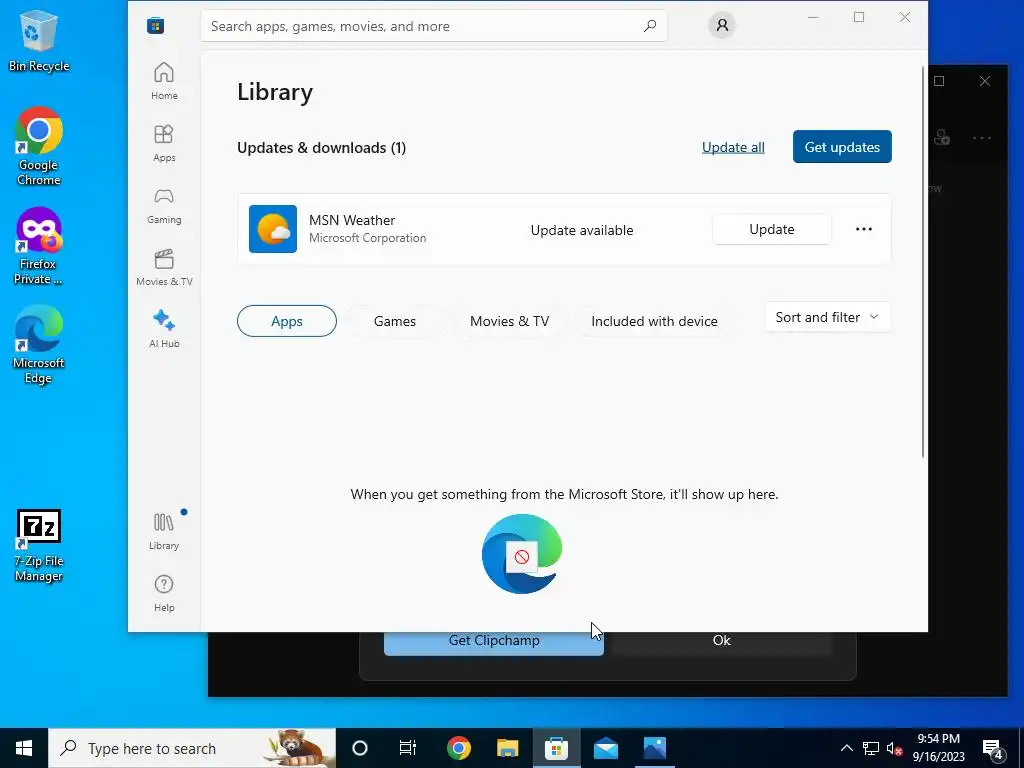
Task: Select 7-Zip File Manager desktop shortcut
Action: point(39,546)
